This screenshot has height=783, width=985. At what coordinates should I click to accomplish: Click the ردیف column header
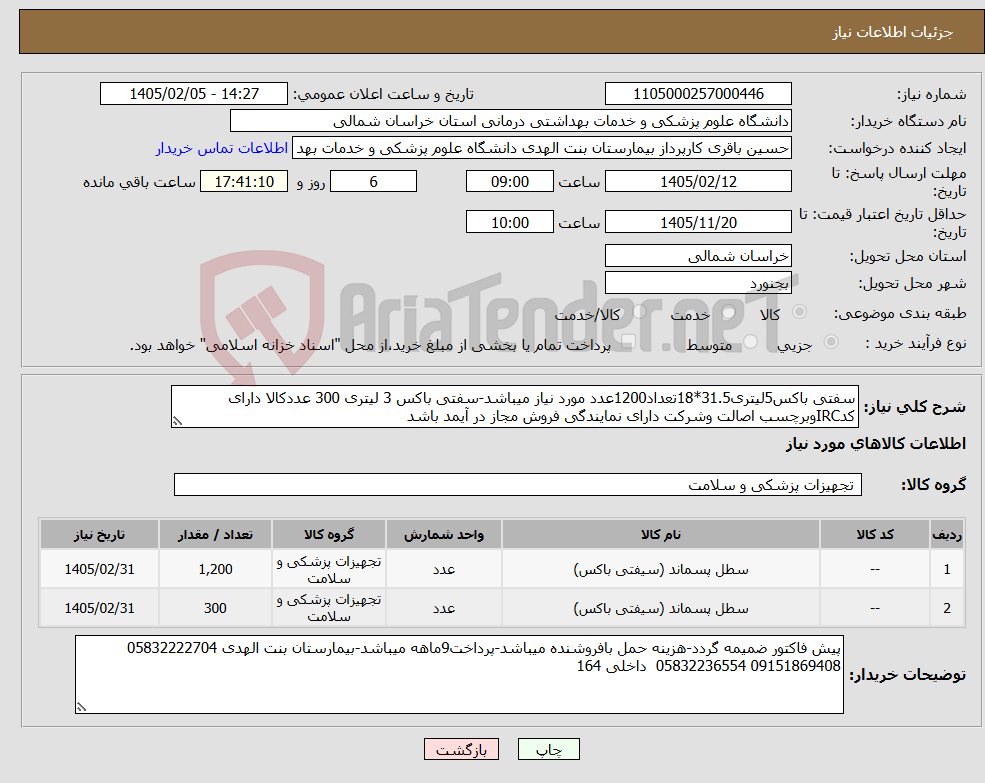(x=947, y=534)
